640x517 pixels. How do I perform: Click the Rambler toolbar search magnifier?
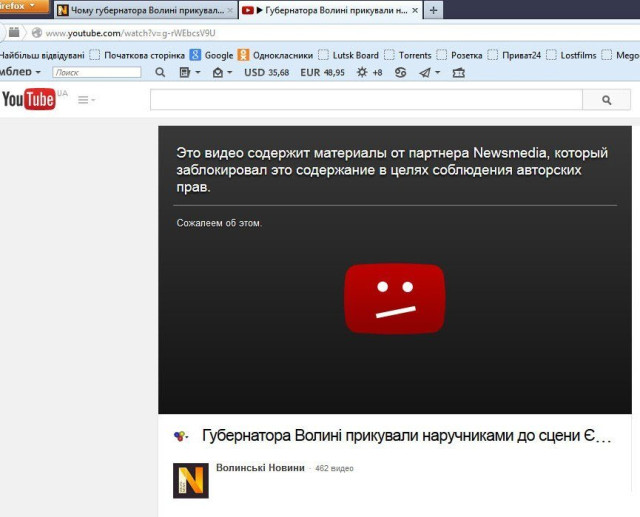coord(160,73)
